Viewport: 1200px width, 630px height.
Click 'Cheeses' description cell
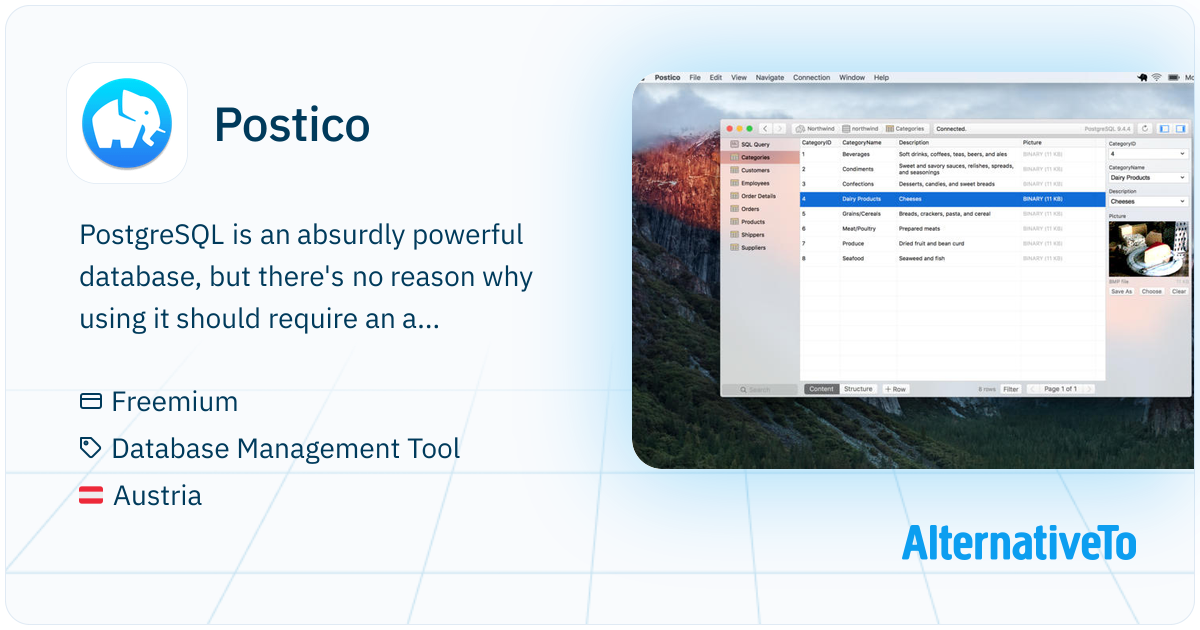(958, 199)
